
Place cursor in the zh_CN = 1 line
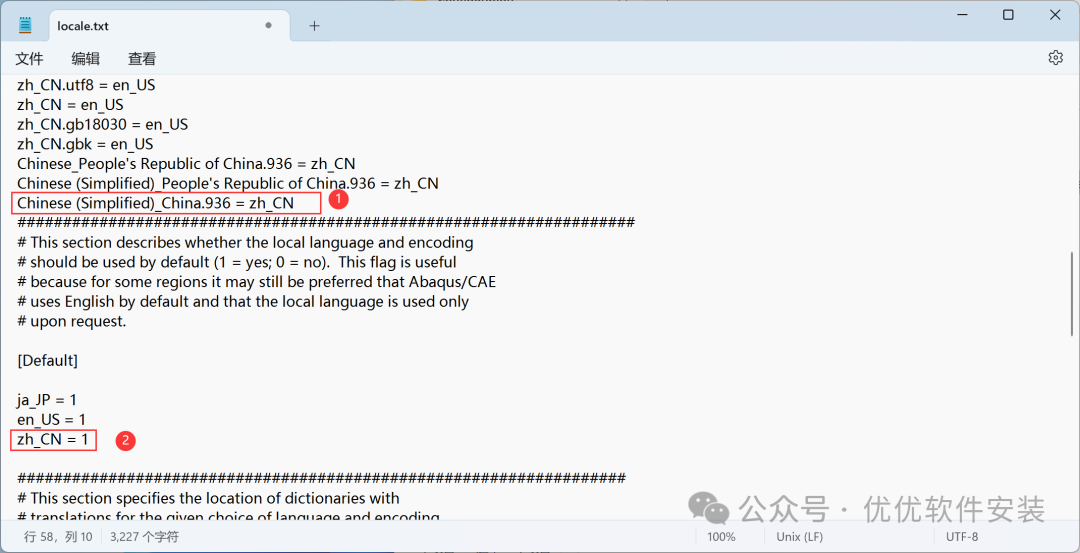[53, 440]
